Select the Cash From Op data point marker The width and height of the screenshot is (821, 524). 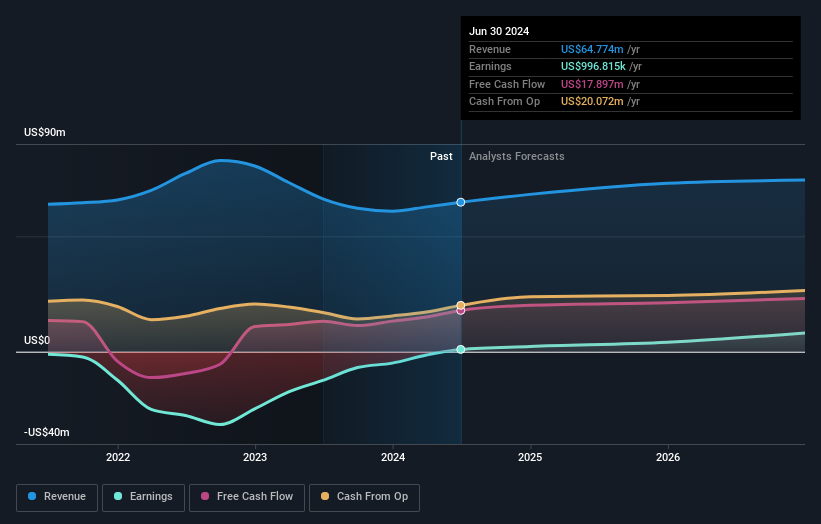[461, 305]
